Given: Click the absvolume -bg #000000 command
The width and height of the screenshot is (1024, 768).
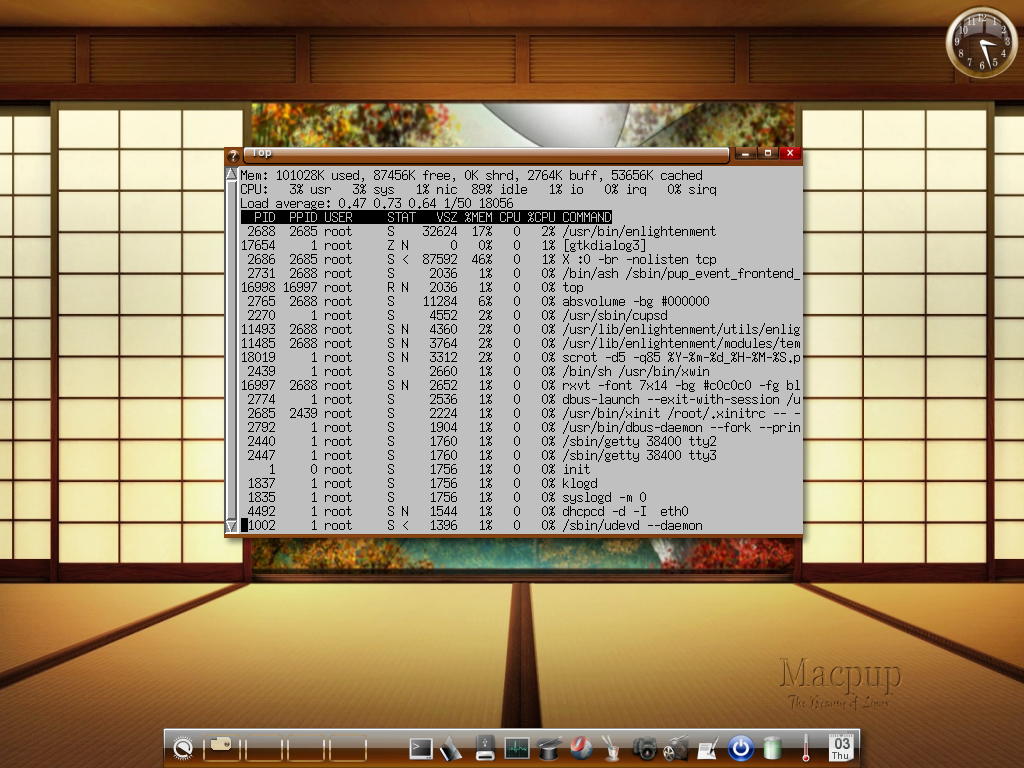Looking at the screenshot, I should point(635,301).
